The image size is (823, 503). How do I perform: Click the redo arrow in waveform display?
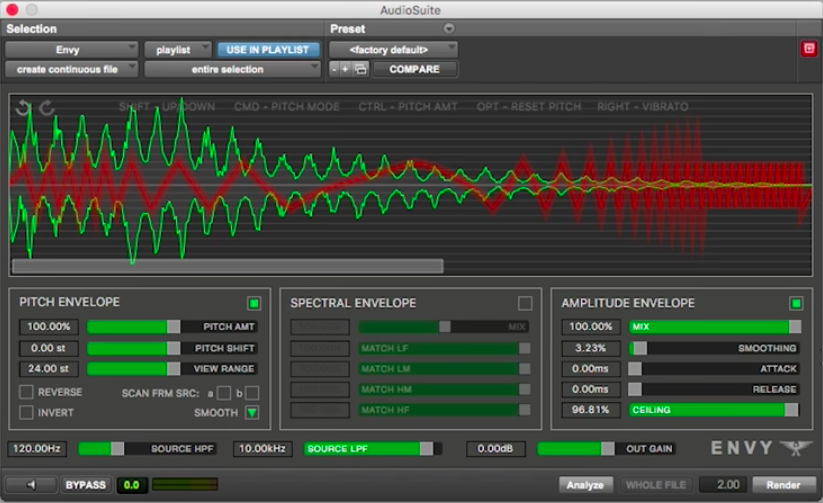pos(47,108)
